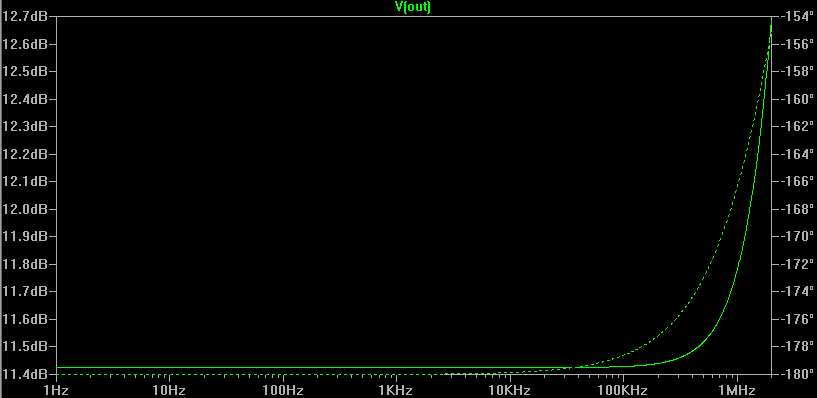This screenshot has height=398, width=817.
Task: Click the 10Hz frequency axis label
Action: 168,390
